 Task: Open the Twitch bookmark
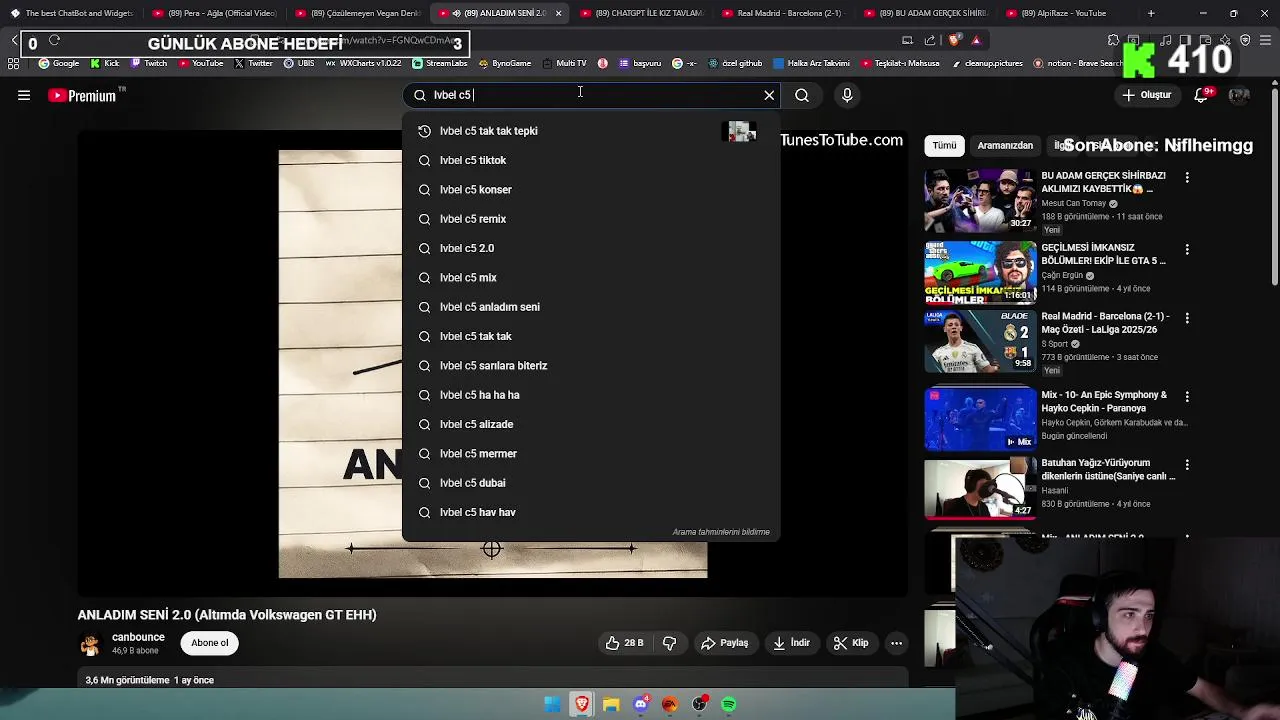click(x=149, y=63)
